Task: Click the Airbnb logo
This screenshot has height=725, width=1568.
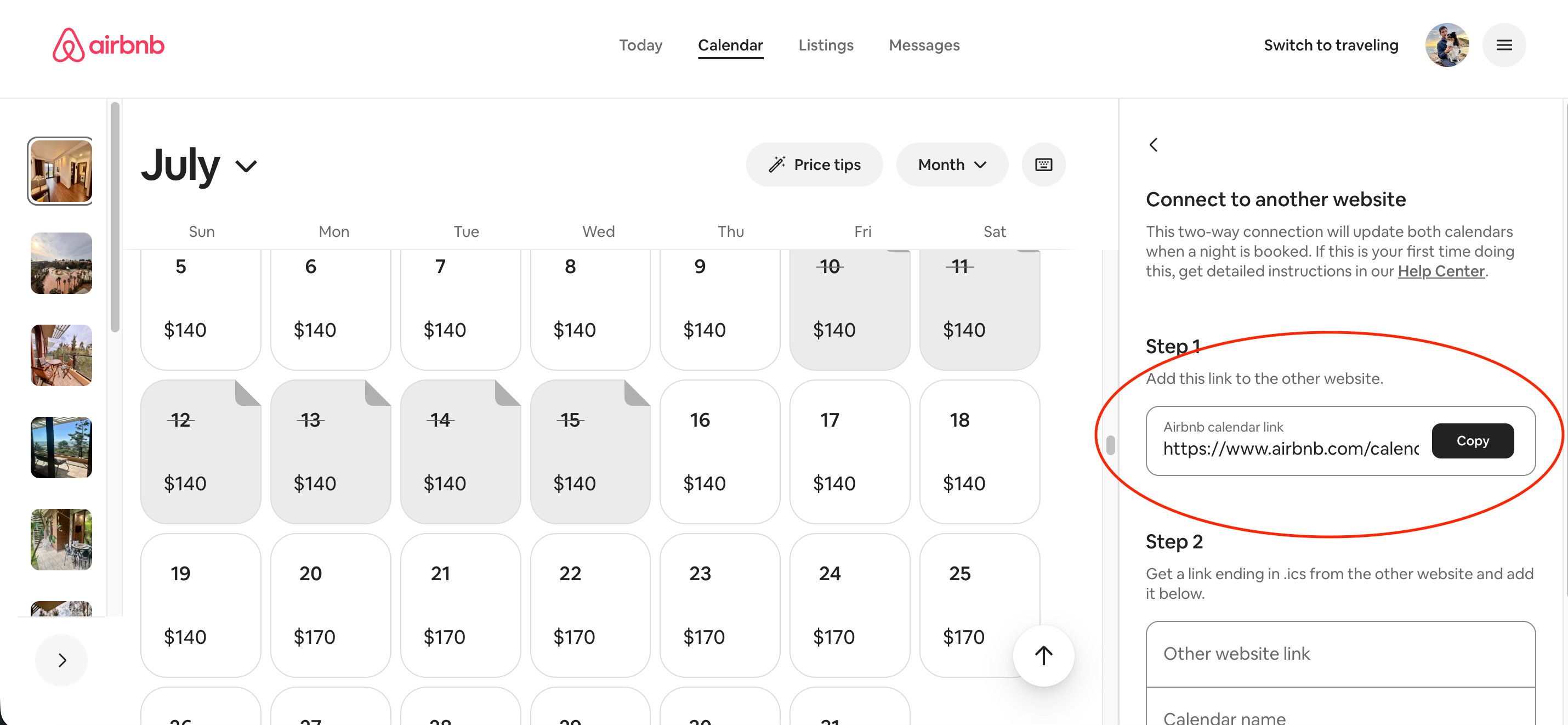Action: point(109,45)
